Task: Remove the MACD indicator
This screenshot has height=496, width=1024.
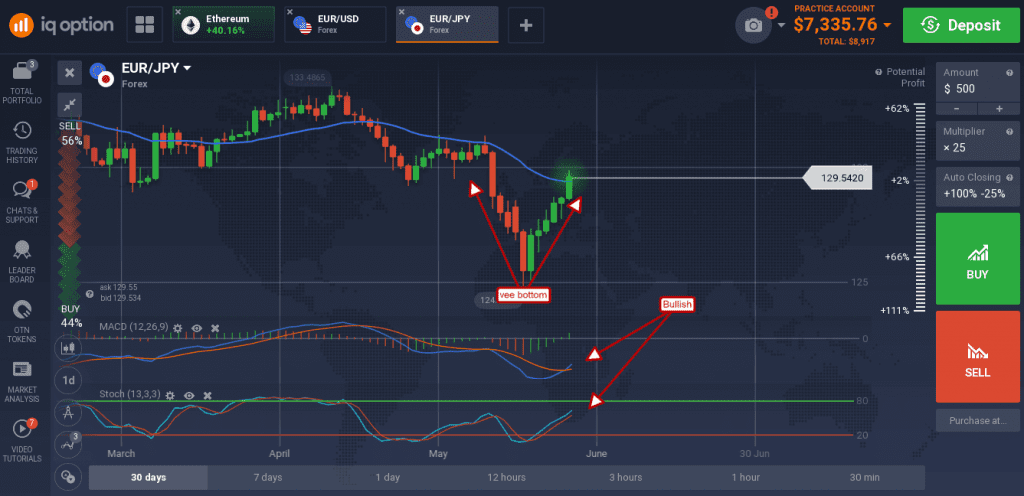Action: pyautogui.click(x=215, y=327)
